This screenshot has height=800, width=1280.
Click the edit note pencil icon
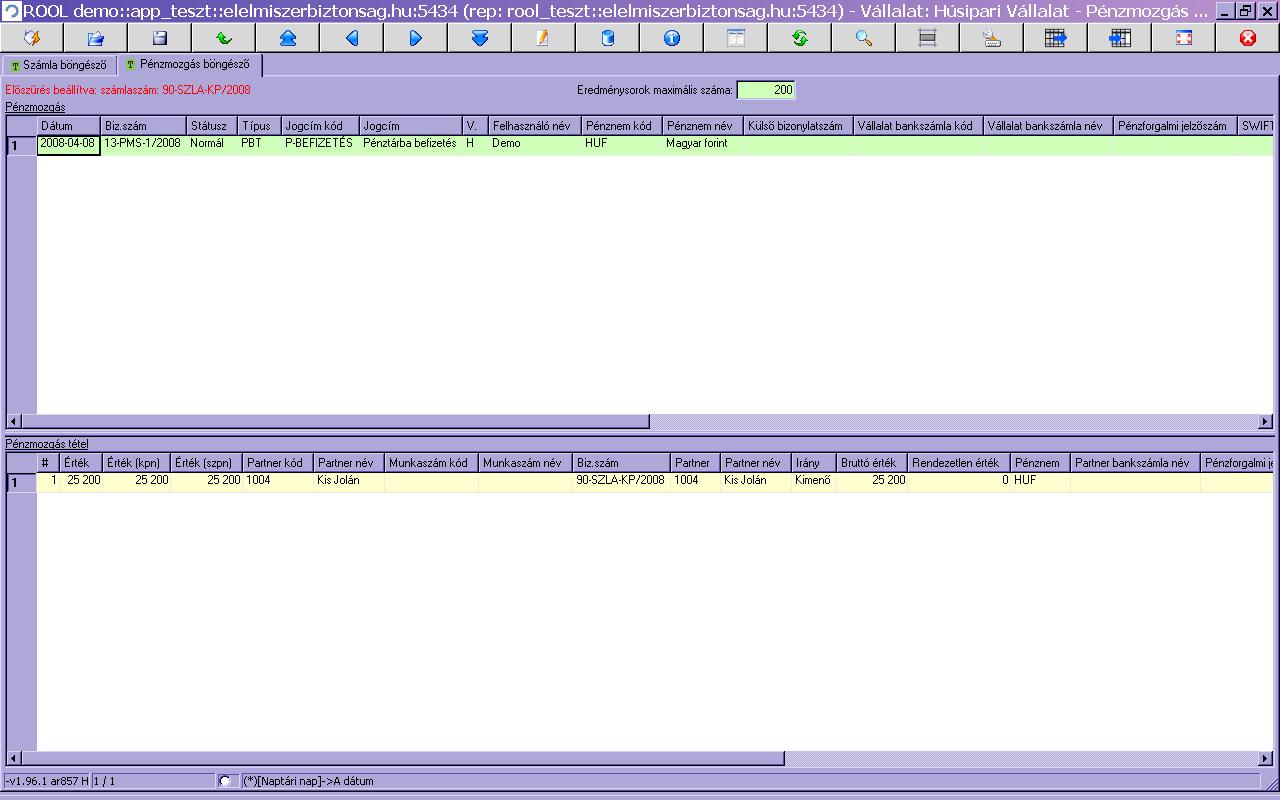click(x=543, y=38)
